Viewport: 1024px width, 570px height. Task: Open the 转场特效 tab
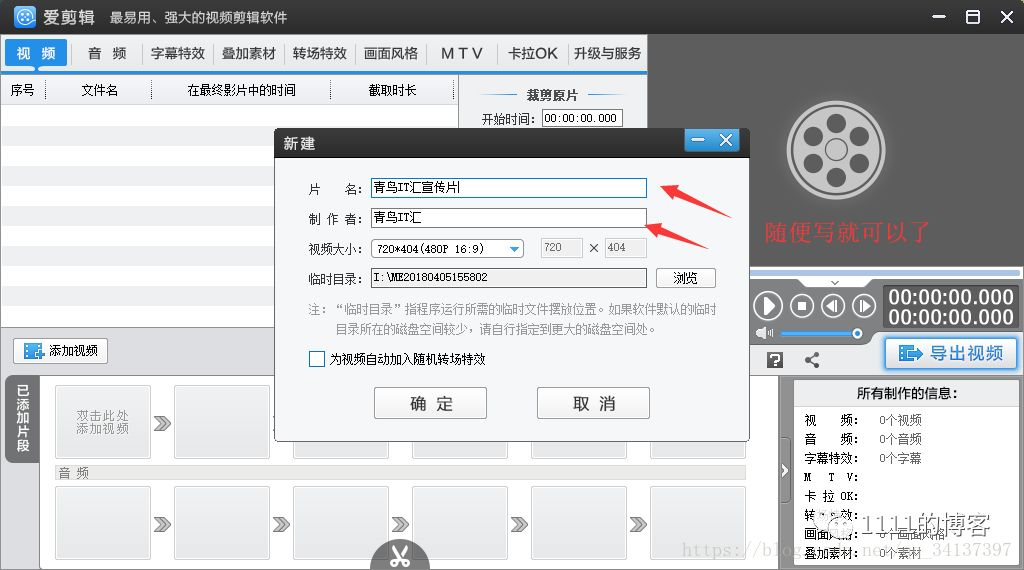[319, 54]
